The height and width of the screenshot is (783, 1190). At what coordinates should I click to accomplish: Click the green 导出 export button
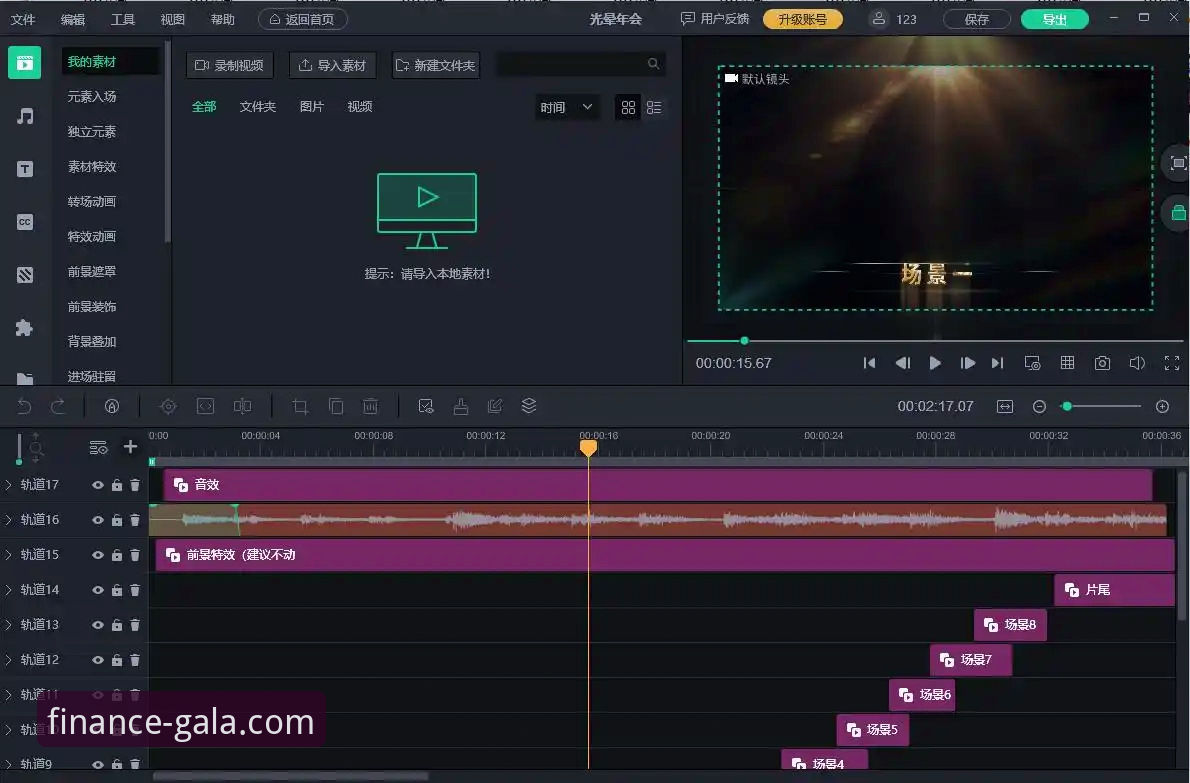pos(1054,19)
